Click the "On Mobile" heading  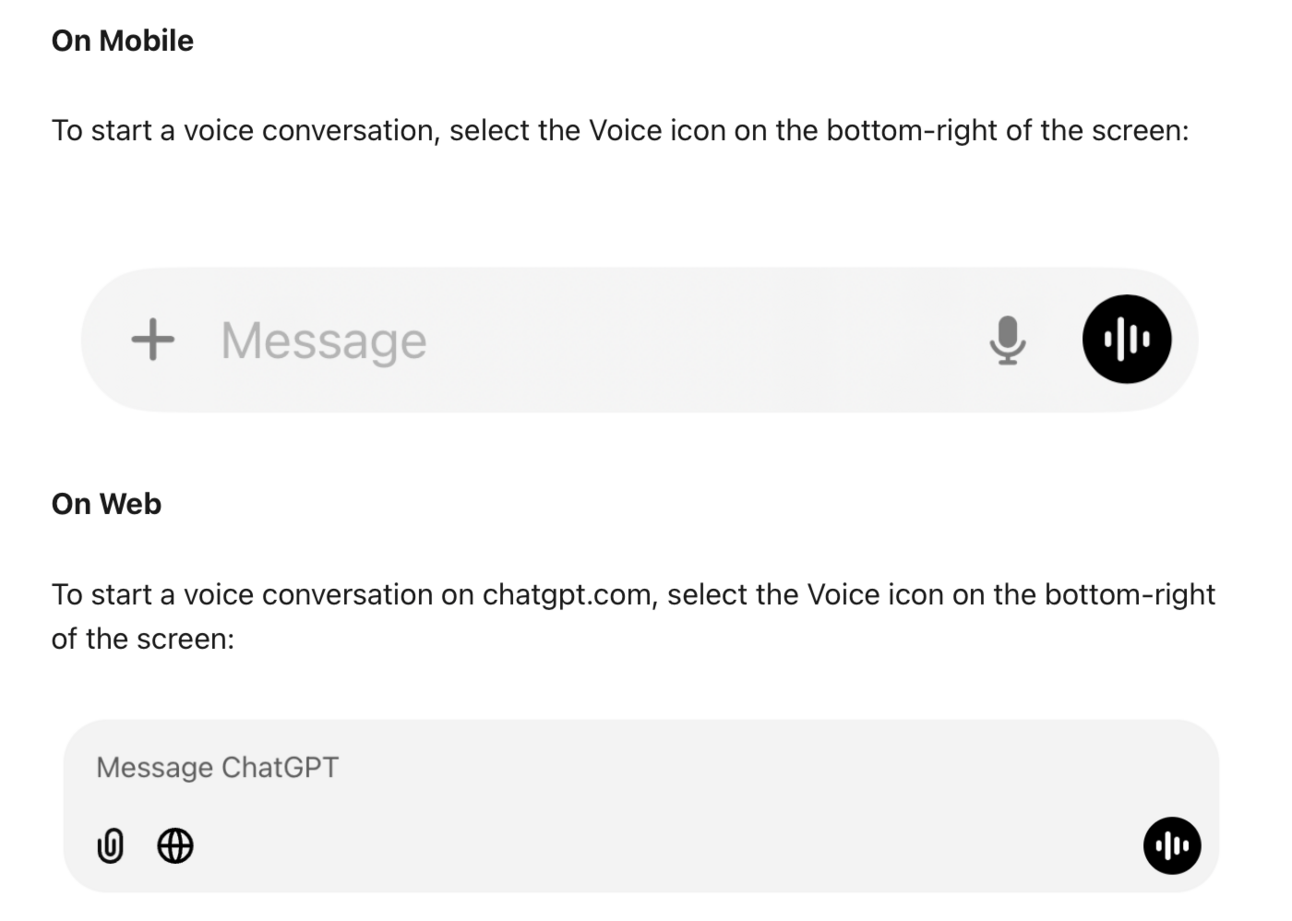122,41
